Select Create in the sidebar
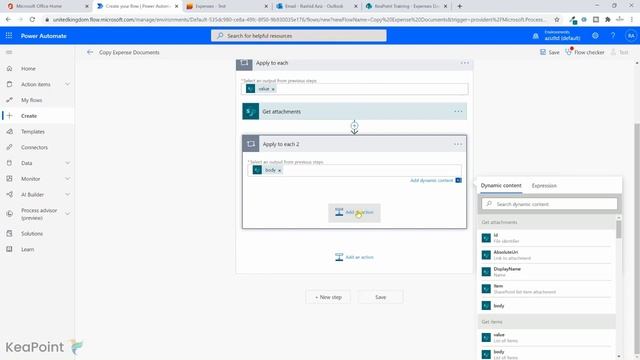 pyautogui.click(x=29, y=116)
